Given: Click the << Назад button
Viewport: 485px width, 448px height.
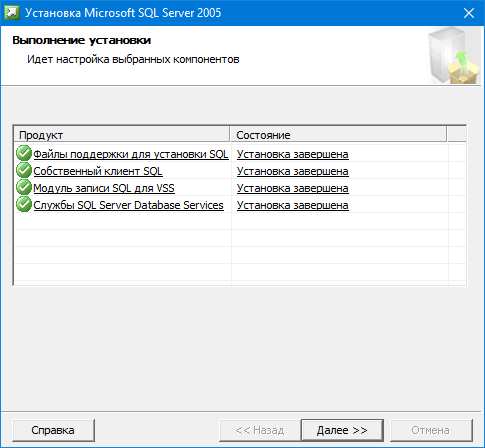Looking at the screenshot, I should point(260,430).
